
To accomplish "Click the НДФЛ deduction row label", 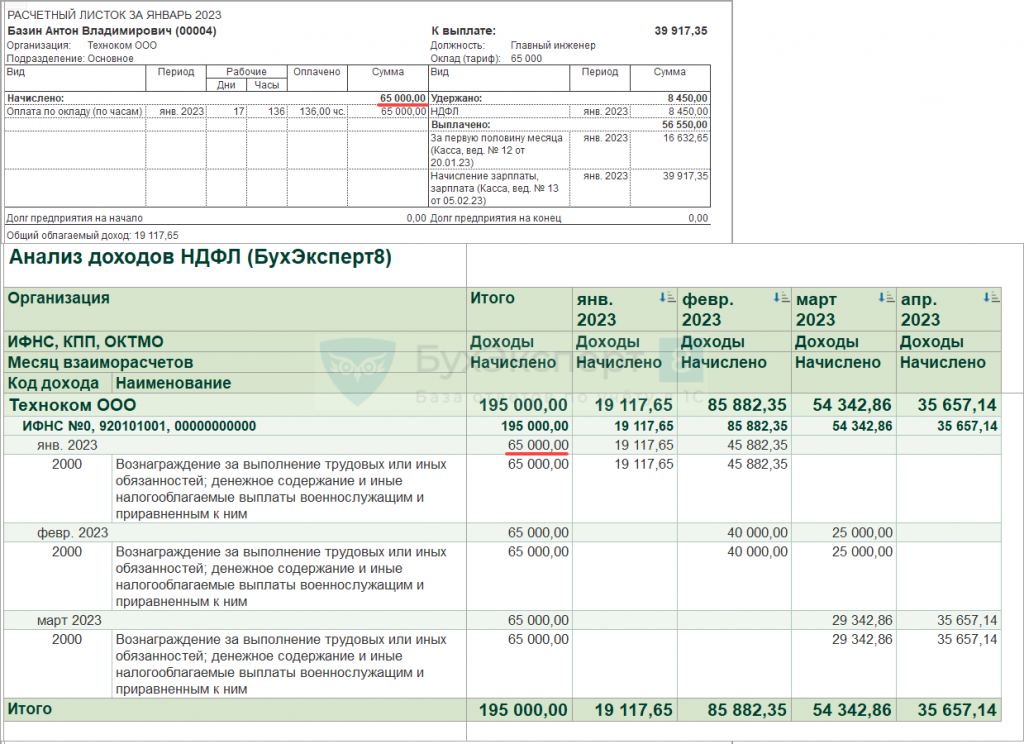I will tap(445, 112).
